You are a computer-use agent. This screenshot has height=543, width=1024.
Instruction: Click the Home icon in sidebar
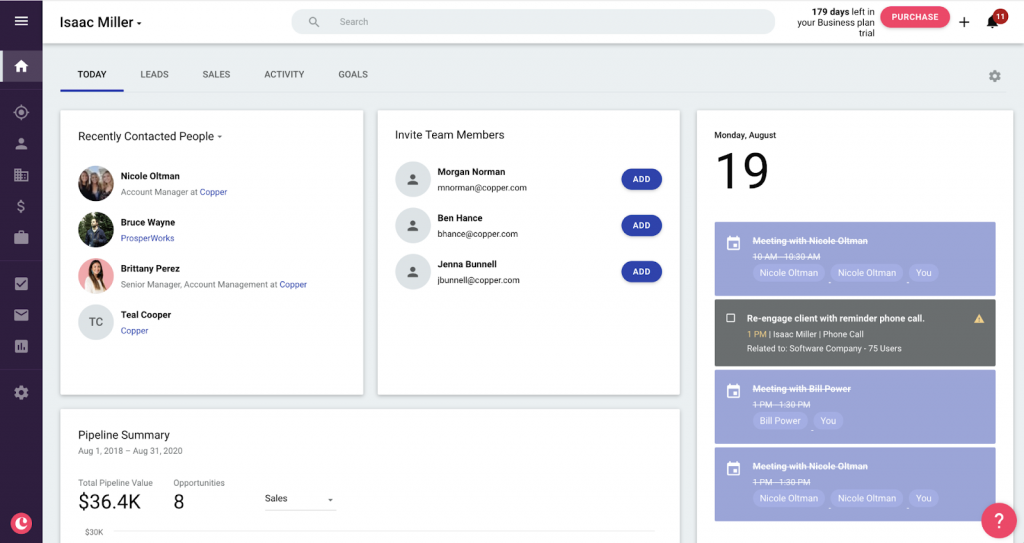tap(21, 66)
